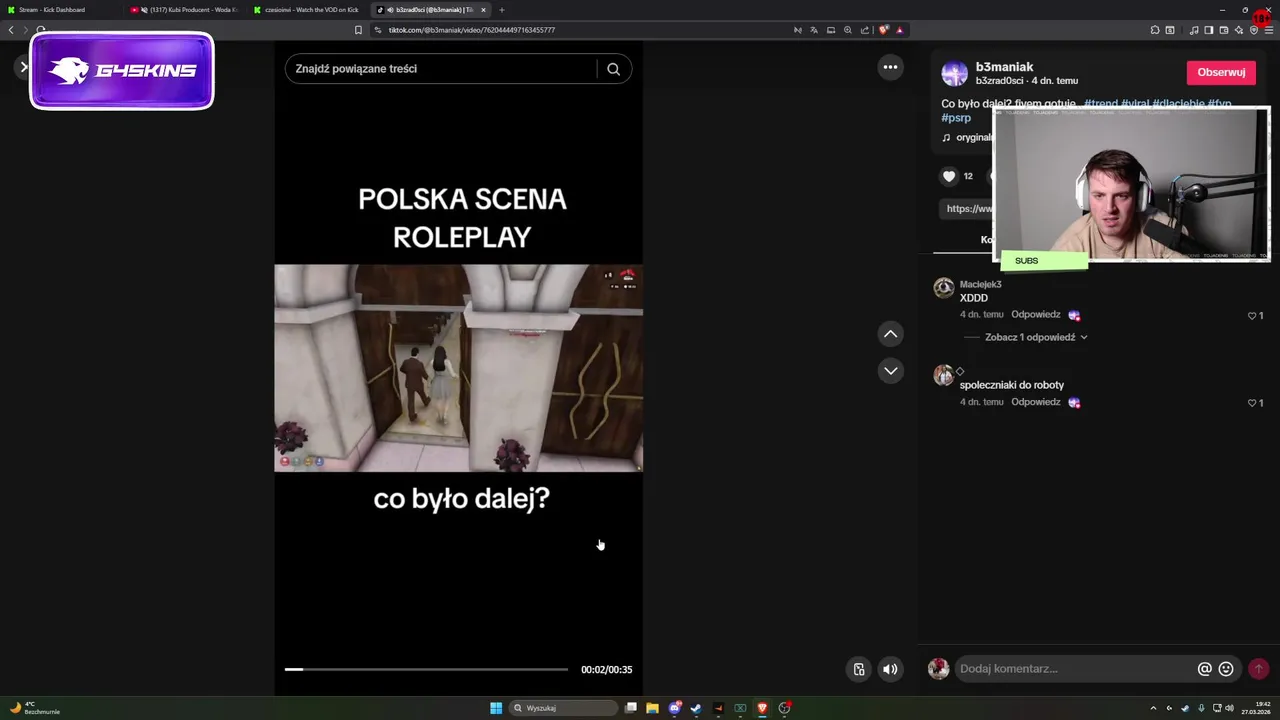Screen dimensions: 1280x720
Task: Open OBS Studio taskbar icon
Action: point(785,708)
